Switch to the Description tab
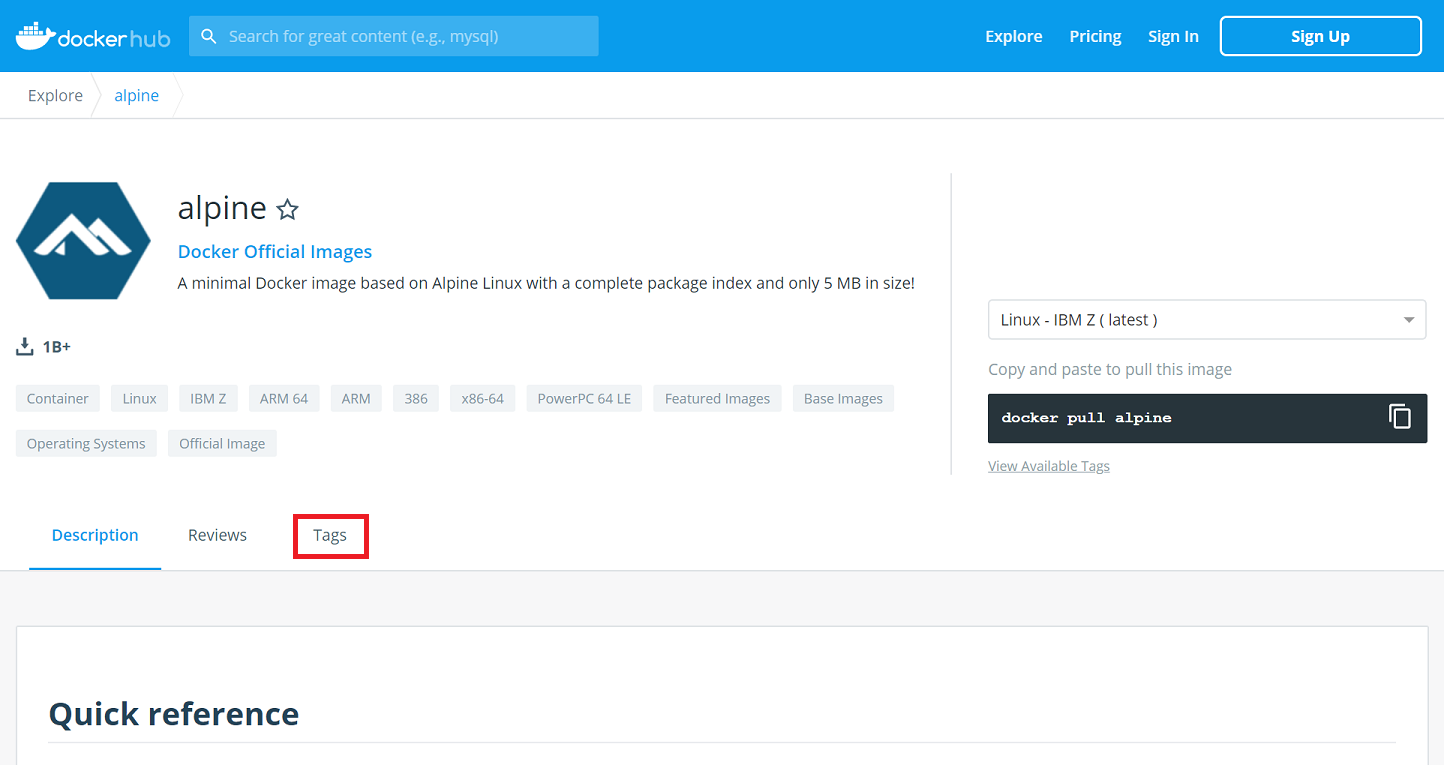1444x765 pixels. [95, 535]
